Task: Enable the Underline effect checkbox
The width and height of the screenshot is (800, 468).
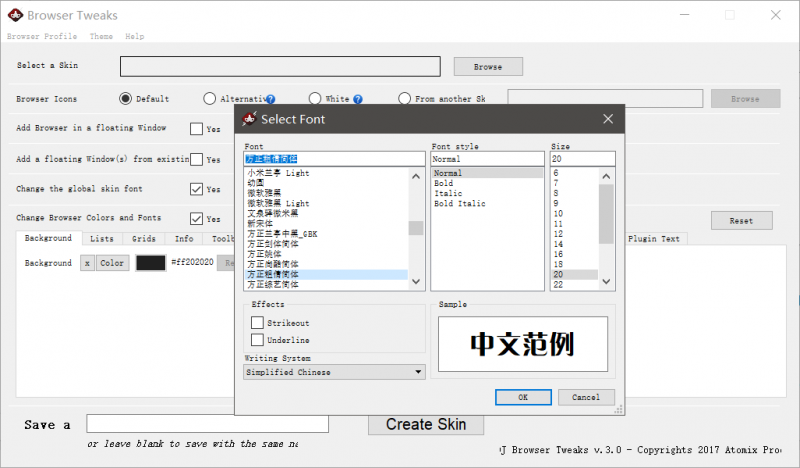Action: tap(257, 339)
